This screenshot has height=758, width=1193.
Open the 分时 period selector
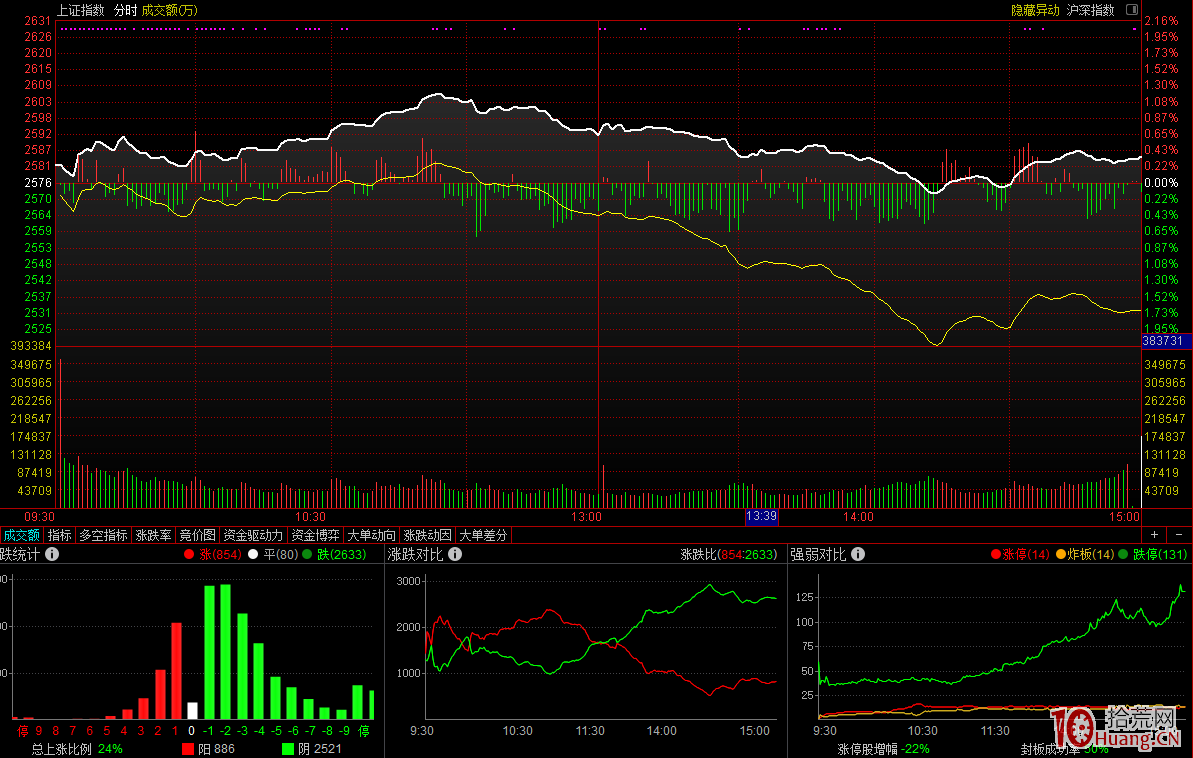tap(125, 10)
